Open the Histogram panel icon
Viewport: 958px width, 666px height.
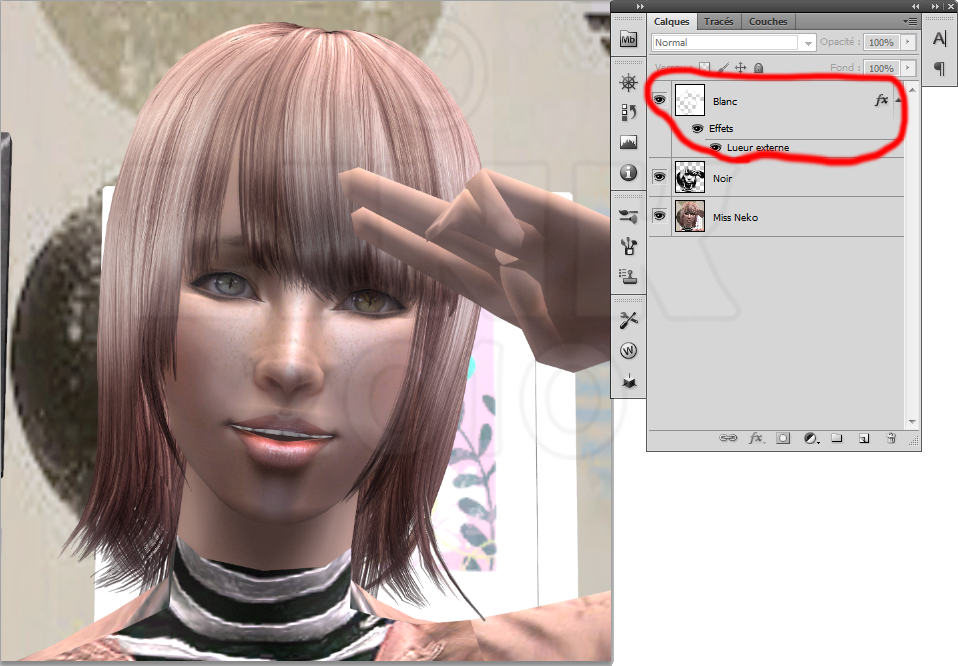628,143
